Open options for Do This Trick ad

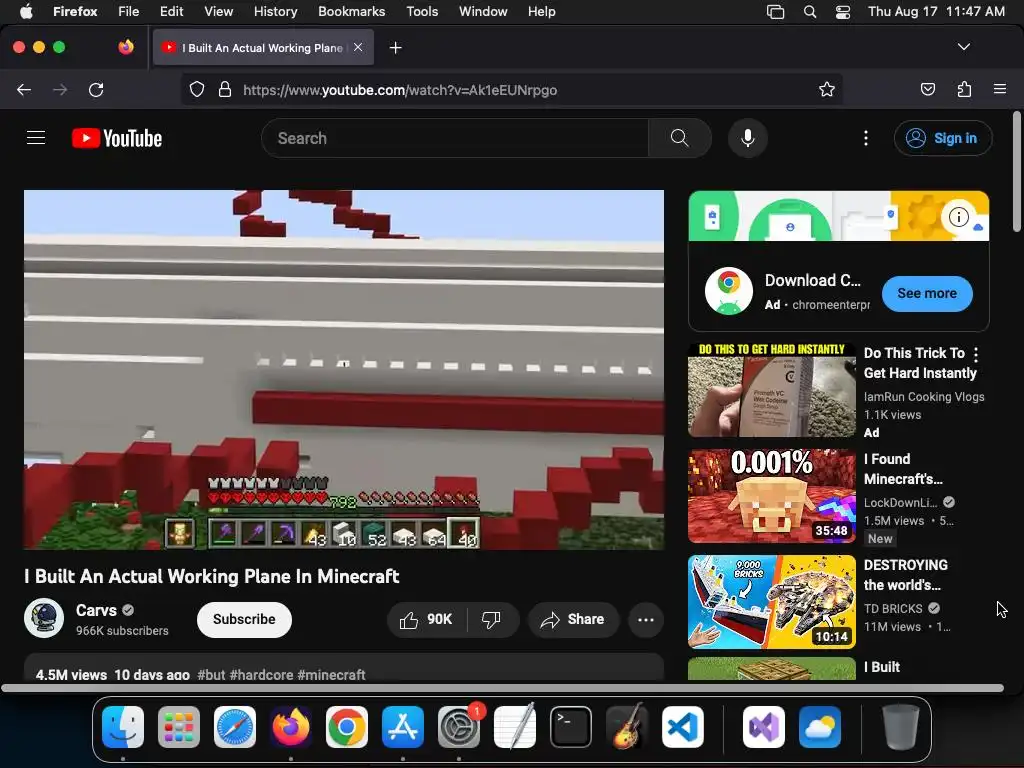pyautogui.click(x=976, y=354)
